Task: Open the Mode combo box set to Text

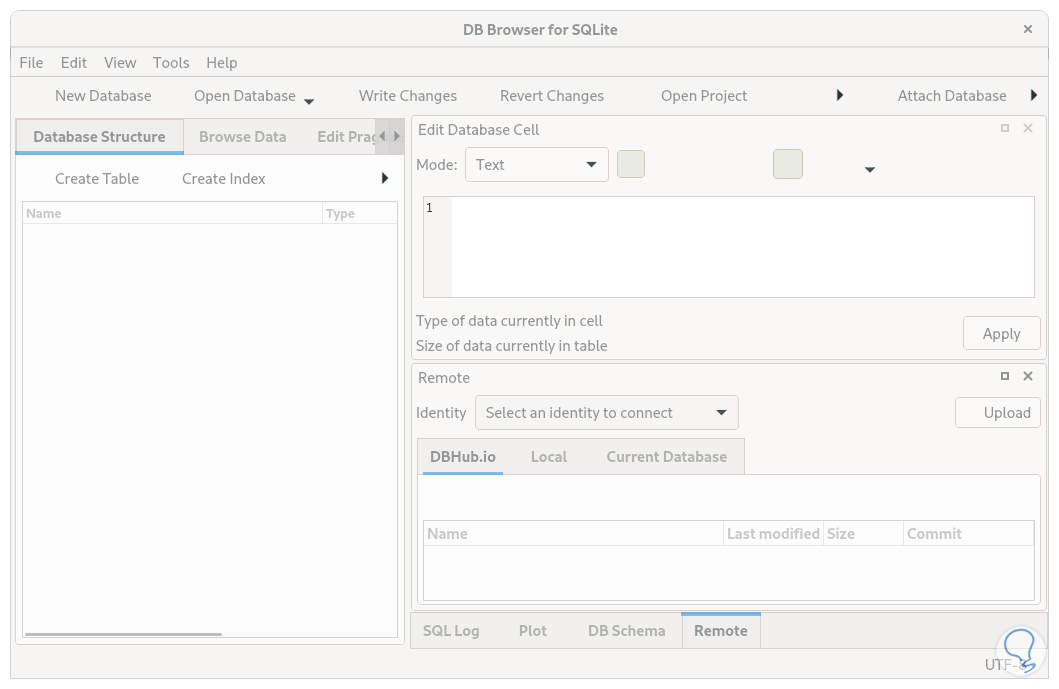Action: click(x=537, y=165)
